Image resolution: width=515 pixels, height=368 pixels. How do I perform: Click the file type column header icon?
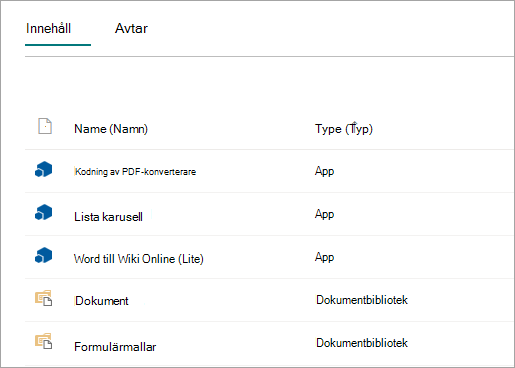point(45,126)
